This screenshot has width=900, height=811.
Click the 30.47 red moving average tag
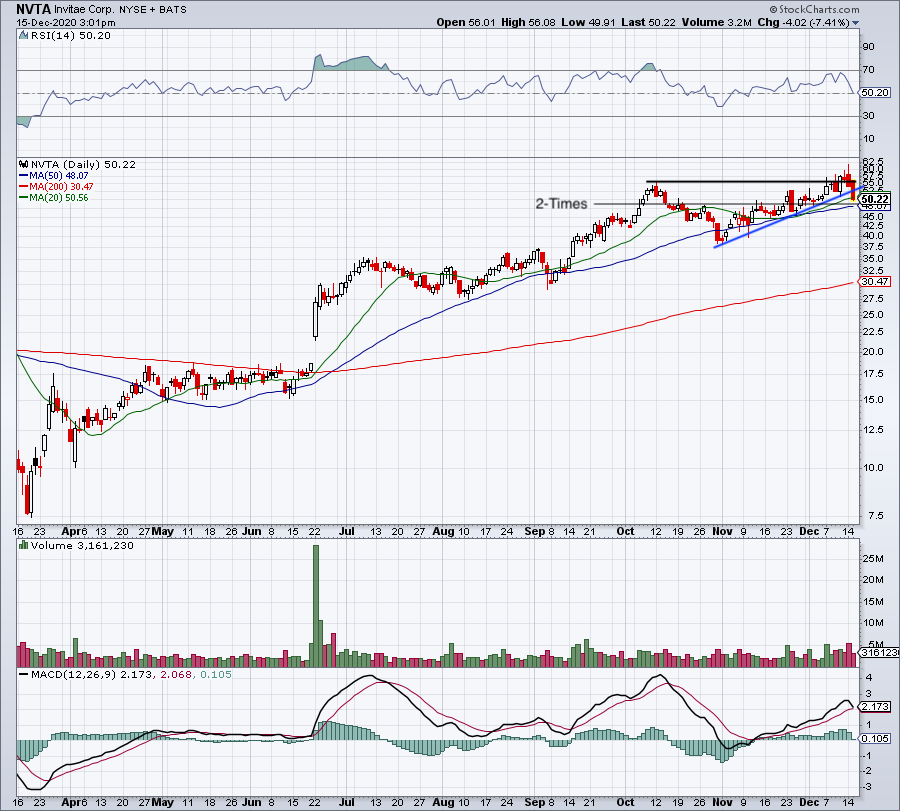pos(875,281)
